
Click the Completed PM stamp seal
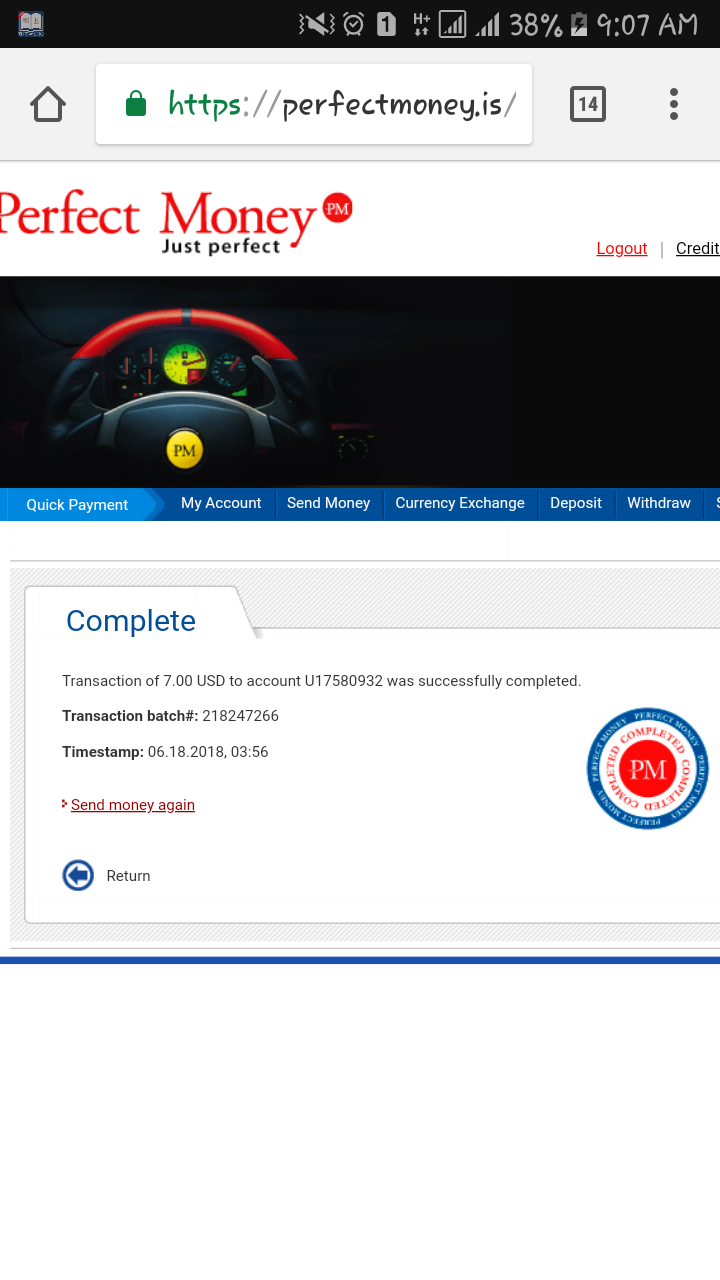[648, 768]
